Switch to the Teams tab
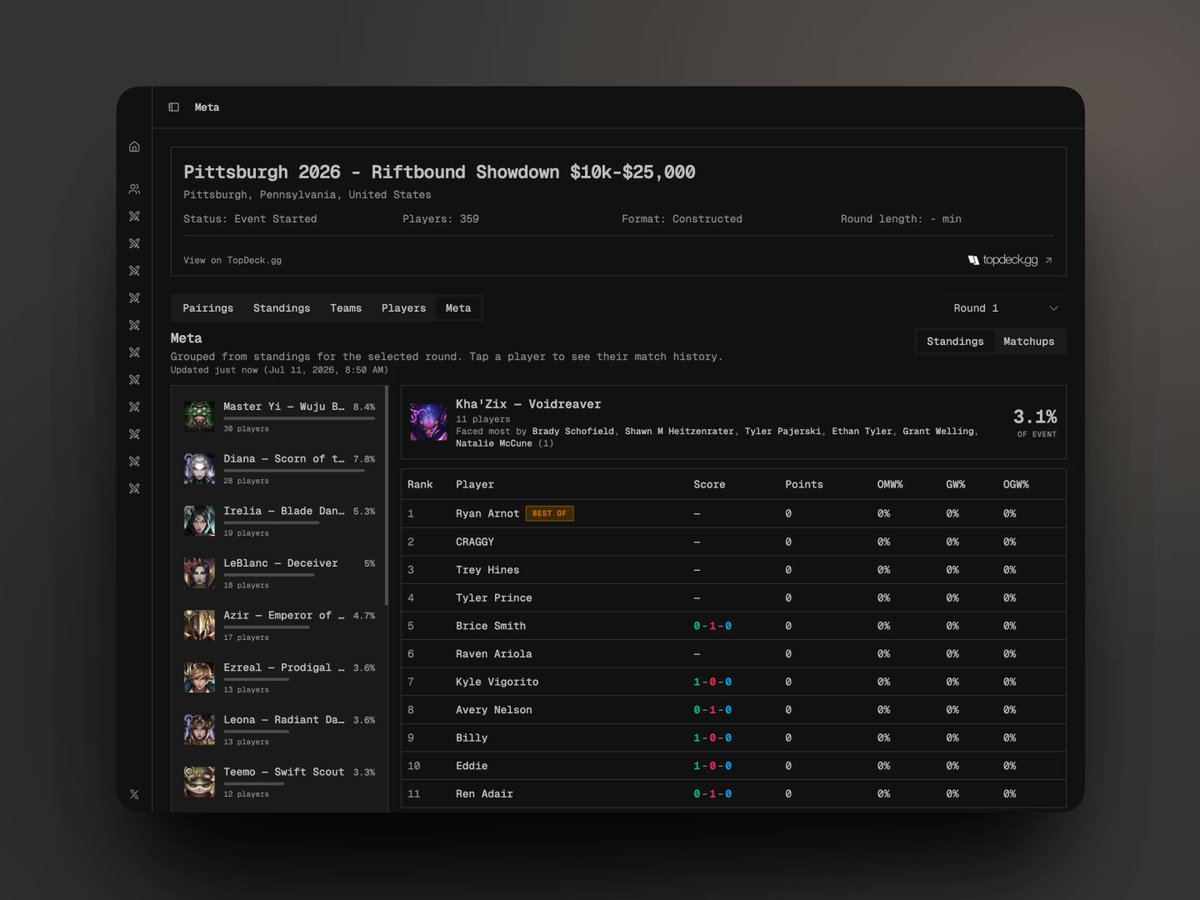1200x900 pixels. pyautogui.click(x=346, y=308)
